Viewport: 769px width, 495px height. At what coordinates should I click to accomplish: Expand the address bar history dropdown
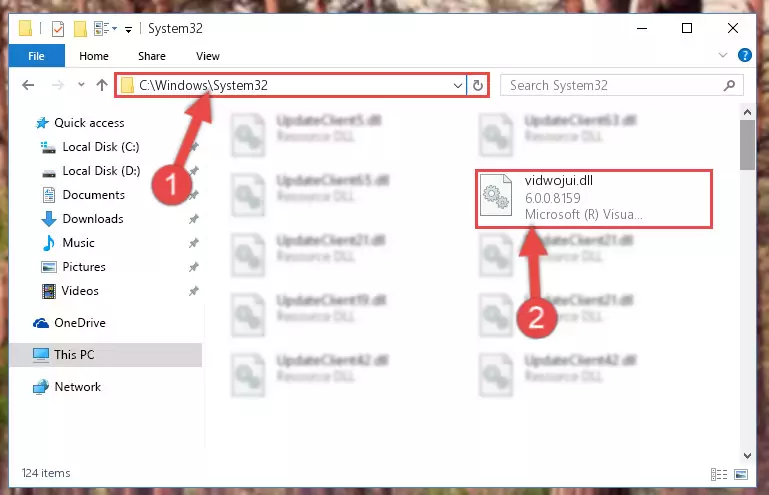tap(458, 85)
